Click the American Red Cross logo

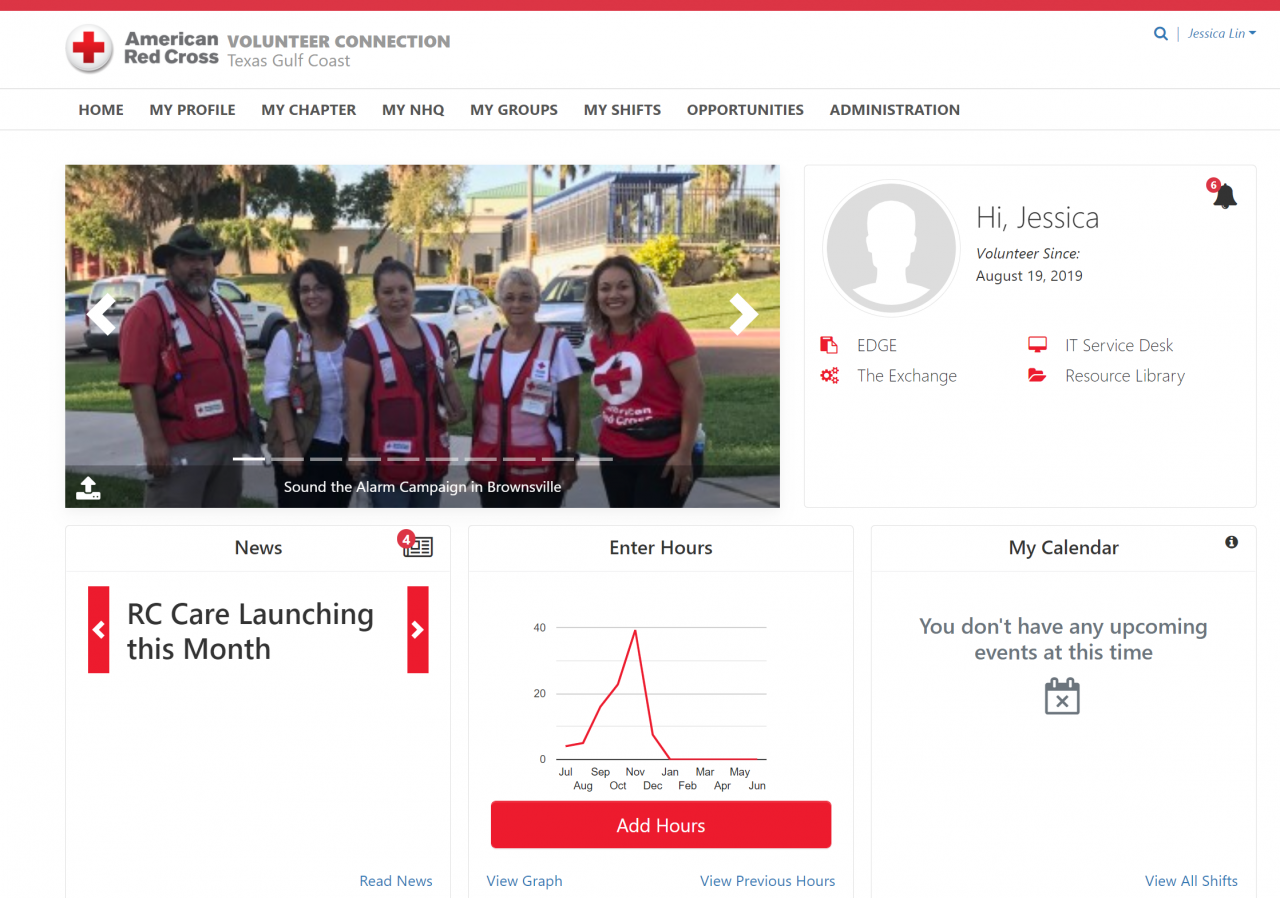(x=142, y=49)
